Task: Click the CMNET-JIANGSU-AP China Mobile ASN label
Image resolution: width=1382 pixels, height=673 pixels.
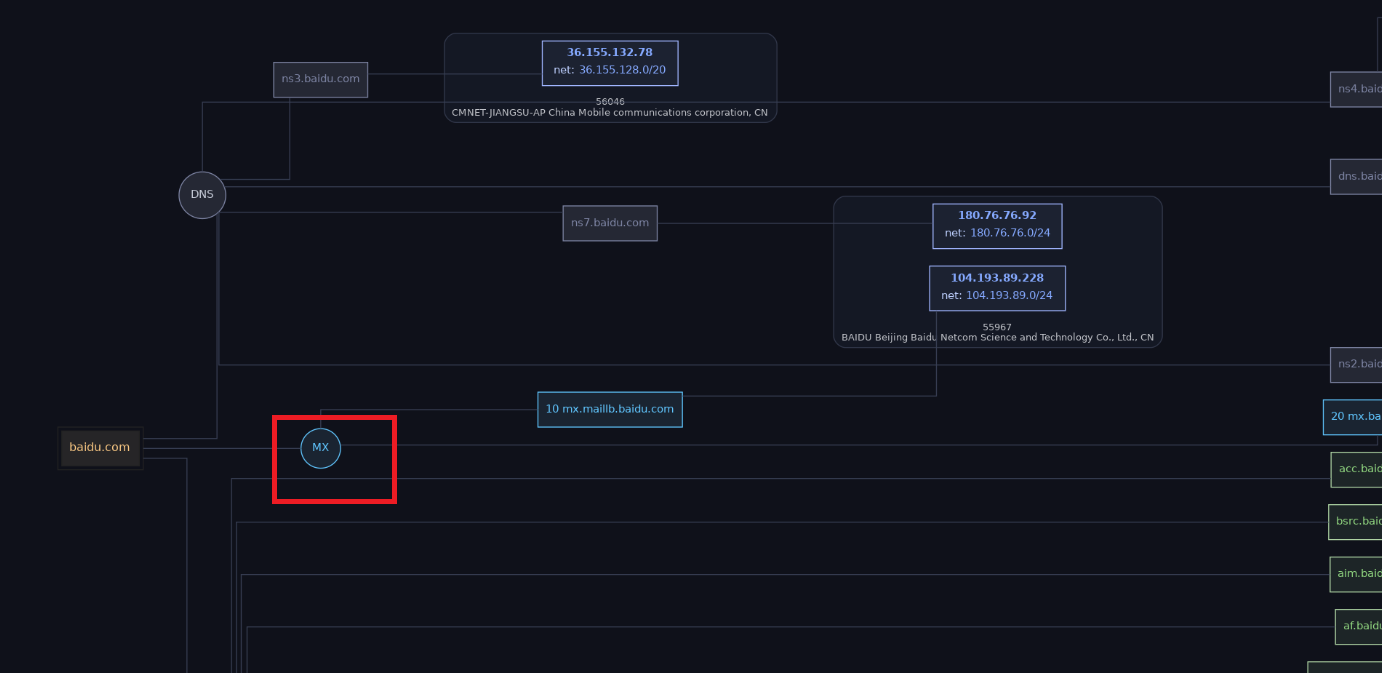Action: (609, 113)
